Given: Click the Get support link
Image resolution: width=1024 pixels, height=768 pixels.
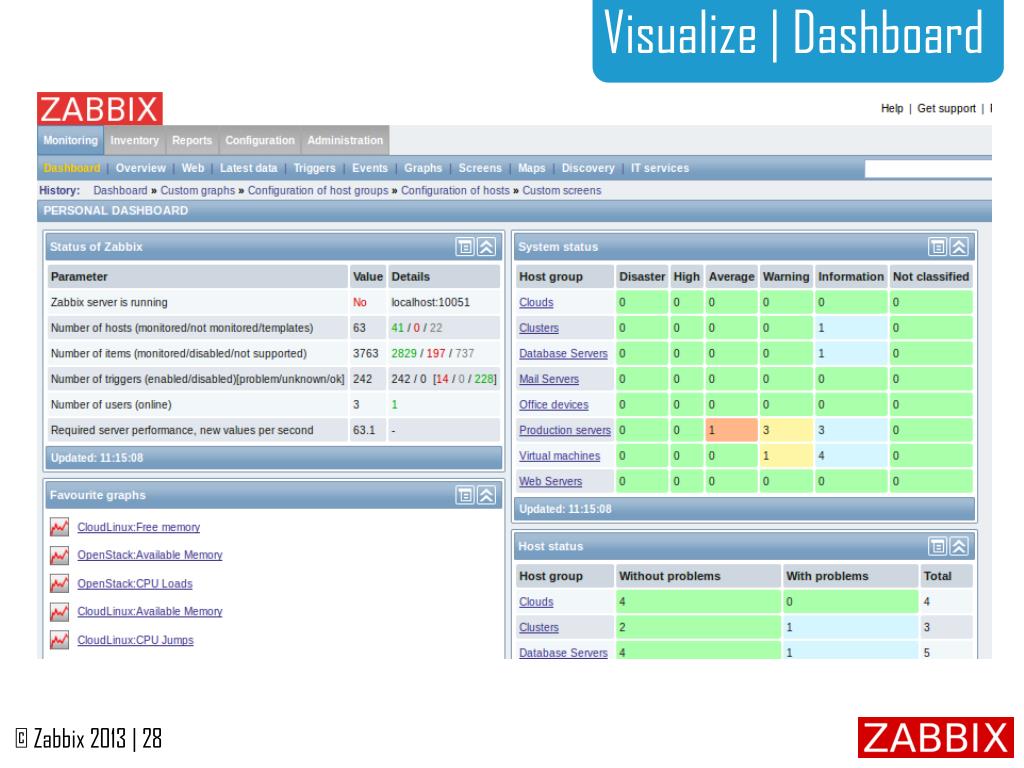Looking at the screenshot, I should (946, 108).
